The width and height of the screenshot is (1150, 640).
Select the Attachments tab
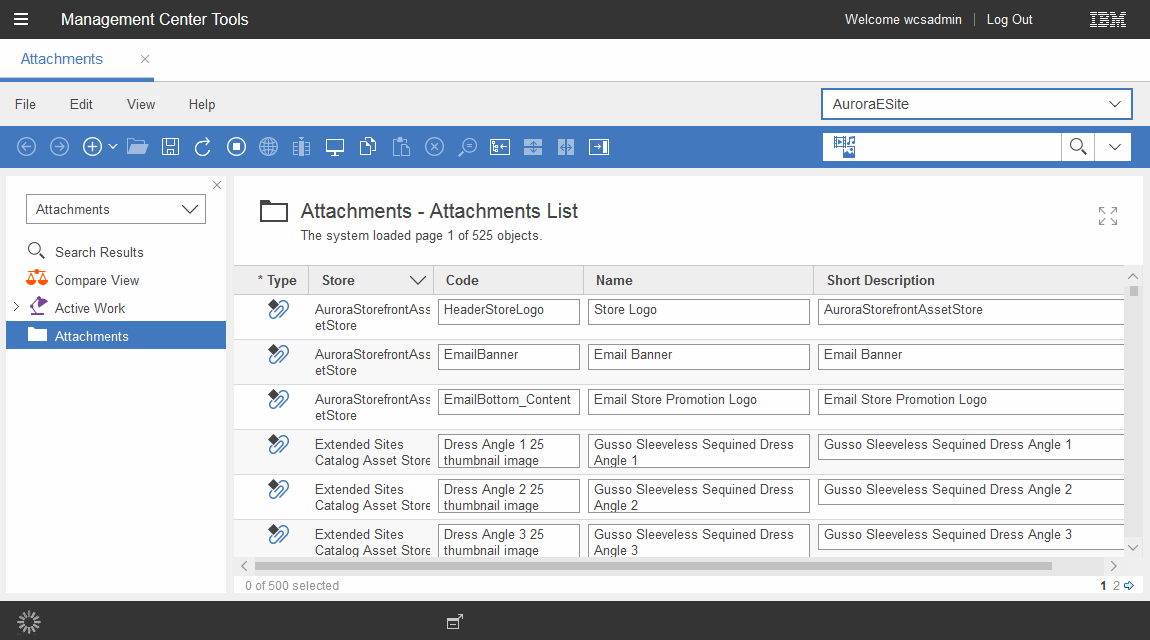pyautogui.click(x=62, y=59)
